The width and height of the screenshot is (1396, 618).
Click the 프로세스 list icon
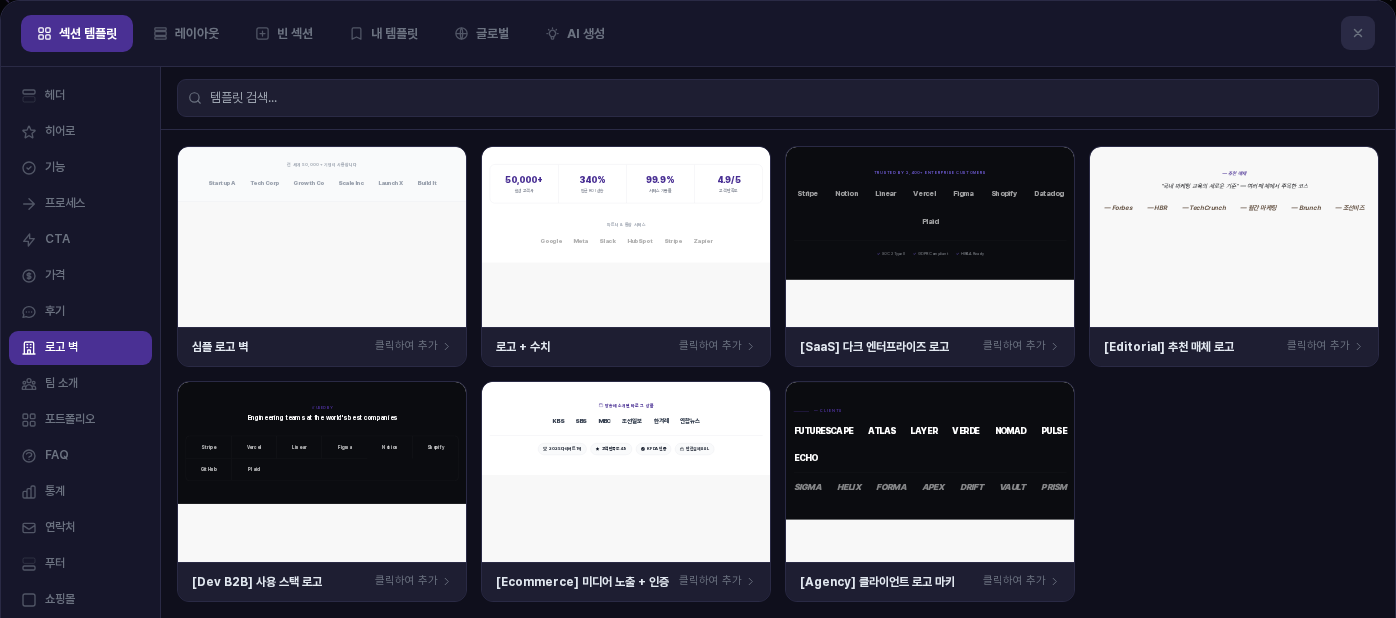[29, 204]
